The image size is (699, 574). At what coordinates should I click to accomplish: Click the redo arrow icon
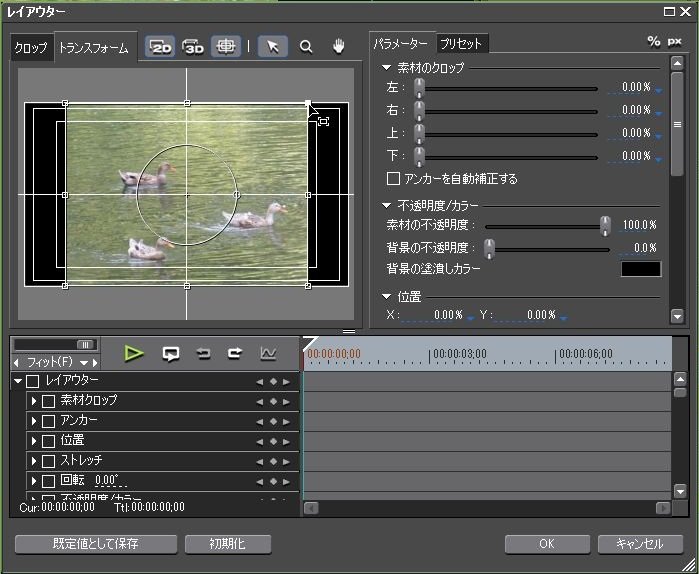[x=235, y=353]
